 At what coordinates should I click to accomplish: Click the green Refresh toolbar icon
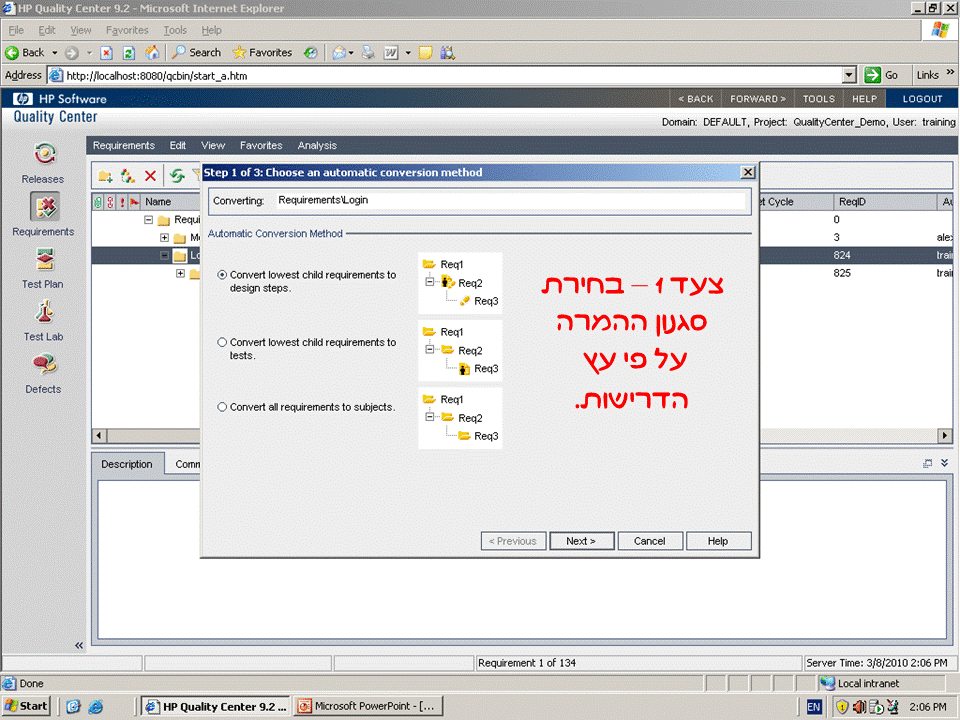click(x=178, y=176)
